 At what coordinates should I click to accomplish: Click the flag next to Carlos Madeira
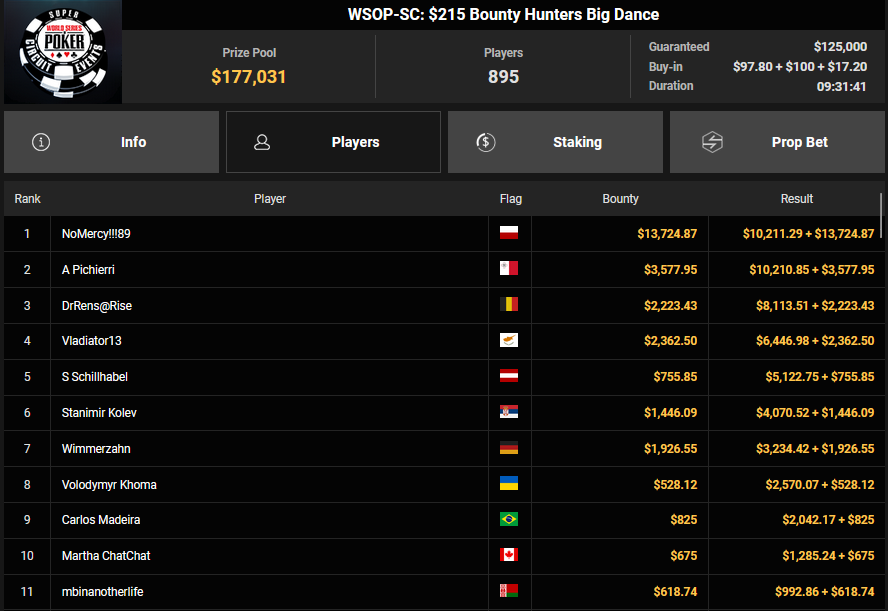509,520
